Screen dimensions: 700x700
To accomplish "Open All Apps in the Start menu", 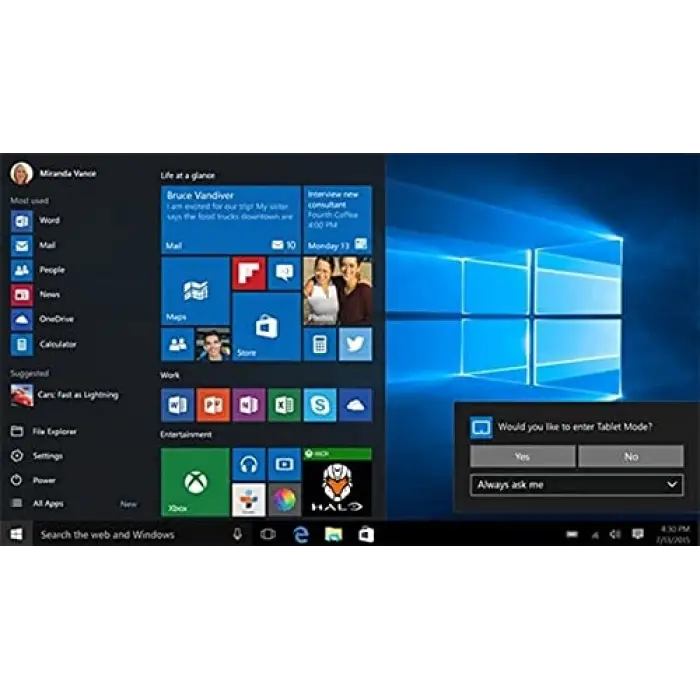I will pyautogui.click(x=38, y=504).
